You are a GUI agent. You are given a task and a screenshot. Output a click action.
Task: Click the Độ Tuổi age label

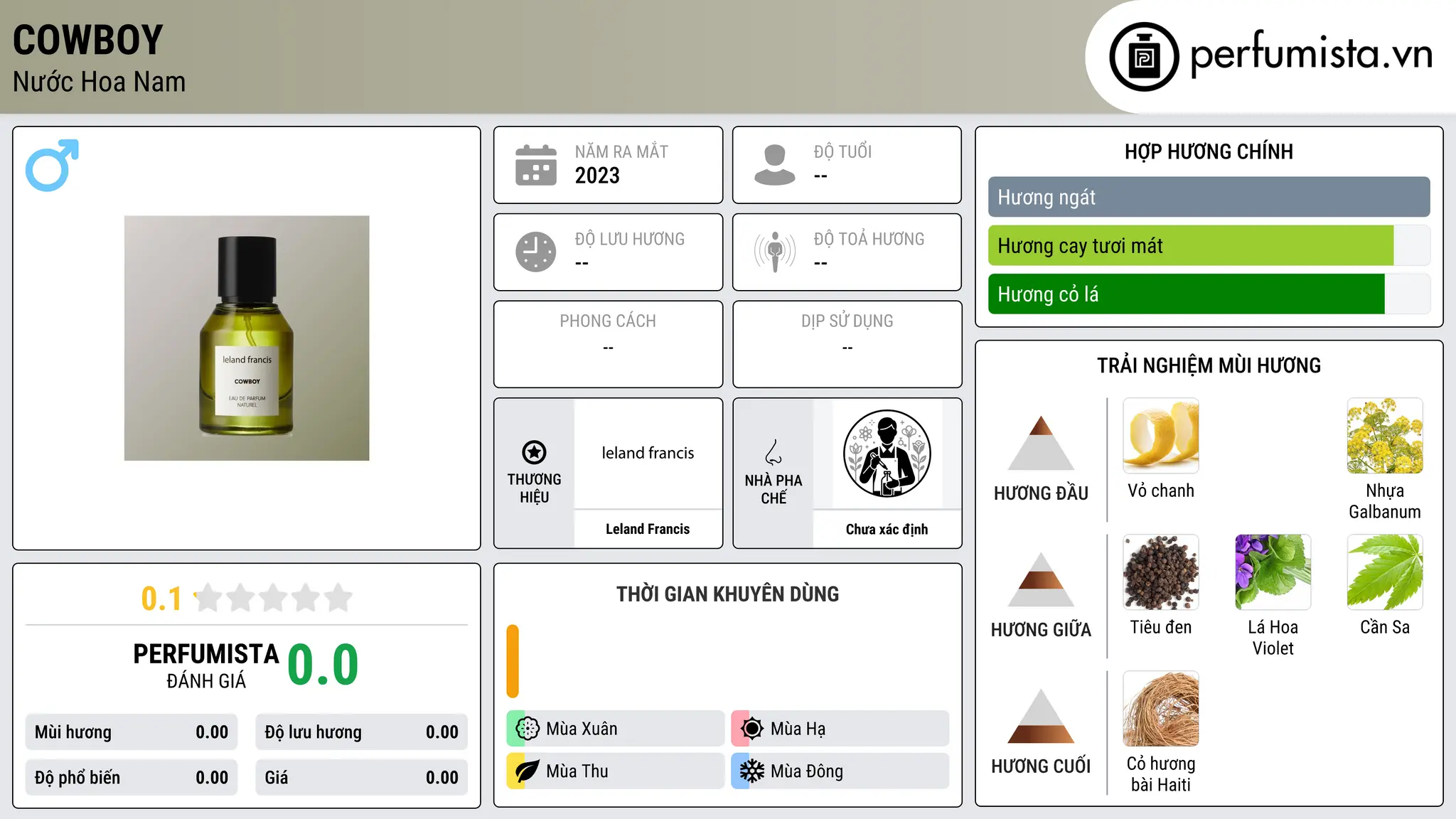pos(842,151)
